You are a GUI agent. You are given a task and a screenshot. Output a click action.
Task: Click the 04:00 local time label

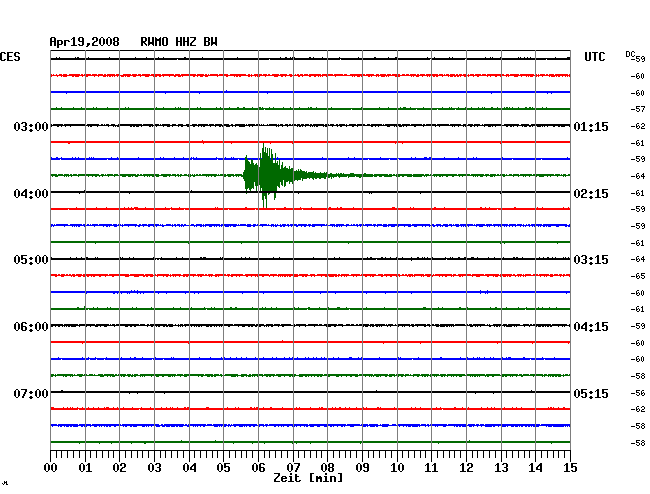coord(31,194)
